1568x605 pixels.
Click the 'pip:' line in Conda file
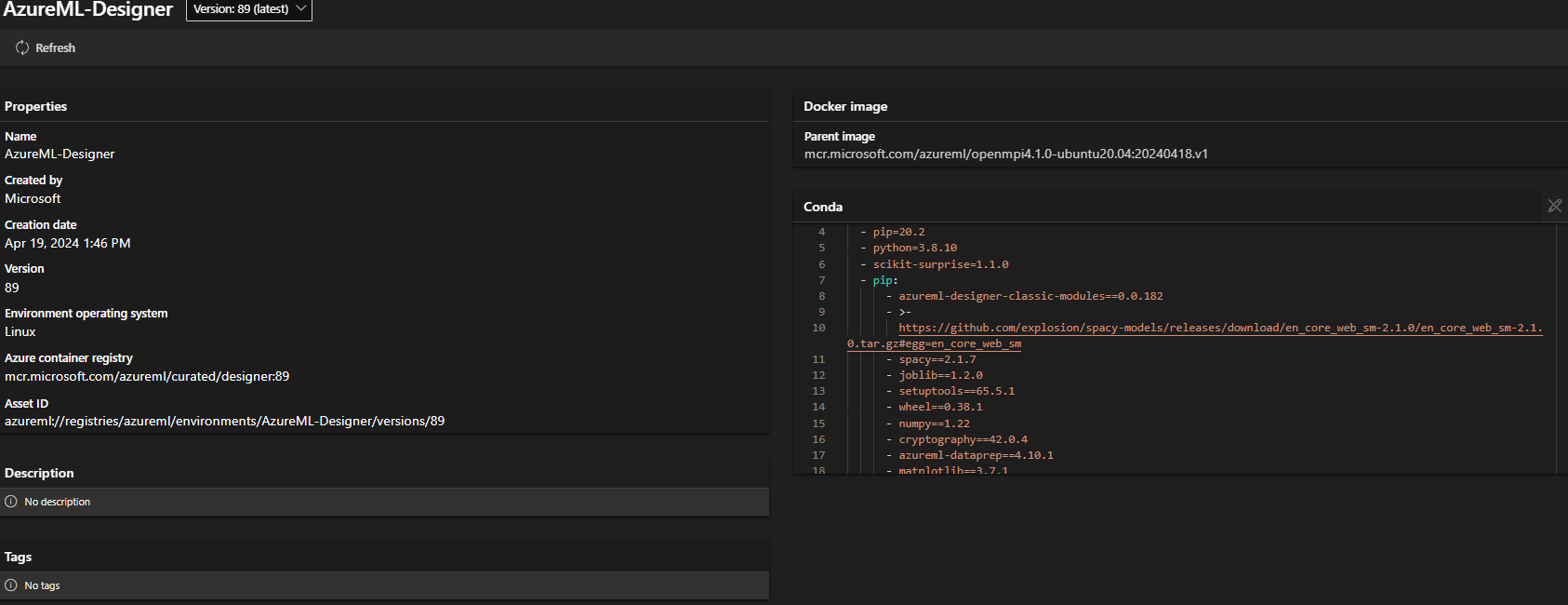pos(884,280)
